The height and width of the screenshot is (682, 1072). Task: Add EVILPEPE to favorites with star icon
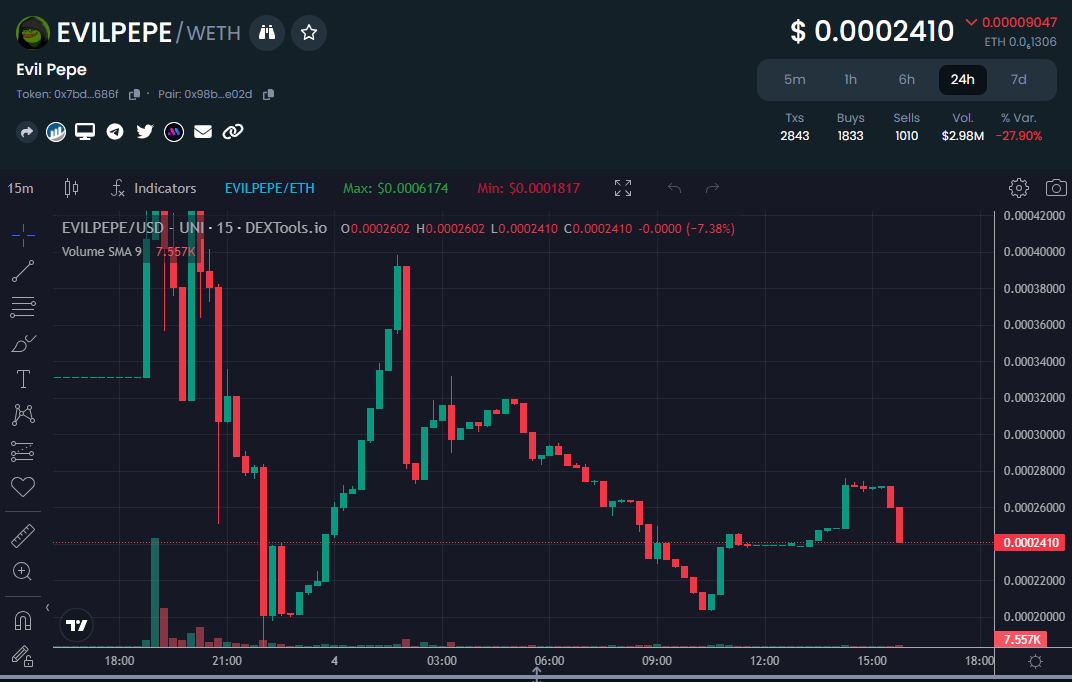click(308, 32)
